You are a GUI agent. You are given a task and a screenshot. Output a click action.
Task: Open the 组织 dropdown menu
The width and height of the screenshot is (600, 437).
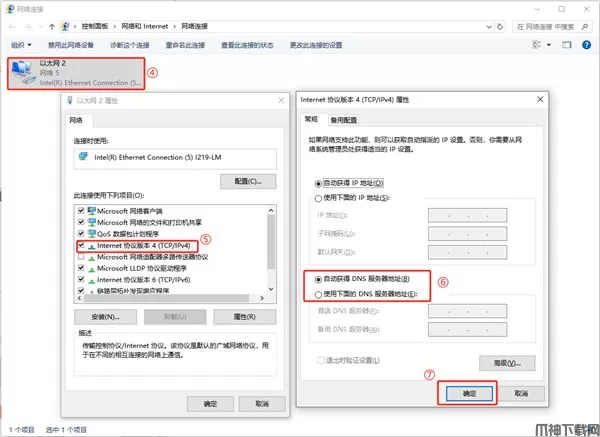21,45
